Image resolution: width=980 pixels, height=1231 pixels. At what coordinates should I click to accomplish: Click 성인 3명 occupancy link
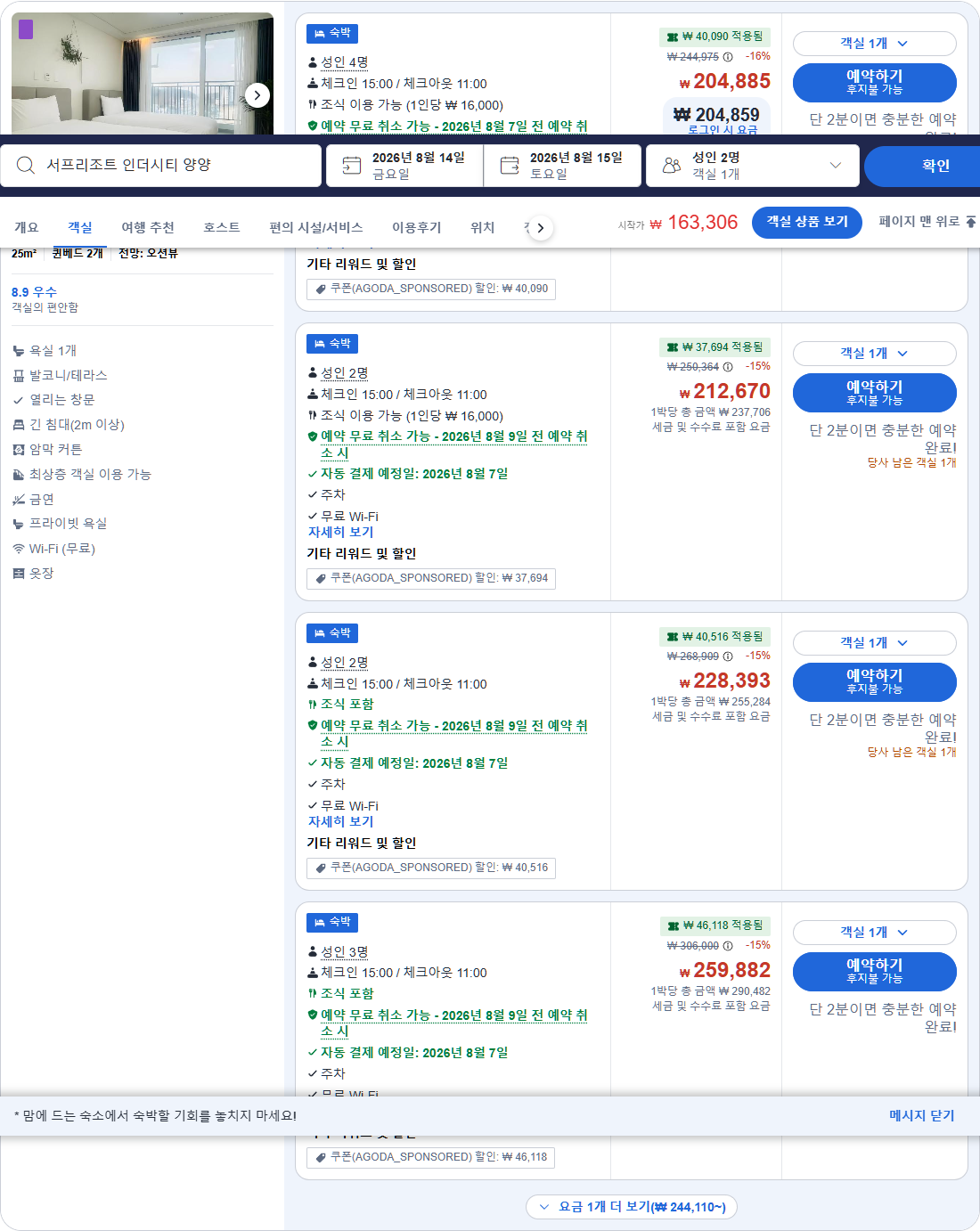(344, 952)
